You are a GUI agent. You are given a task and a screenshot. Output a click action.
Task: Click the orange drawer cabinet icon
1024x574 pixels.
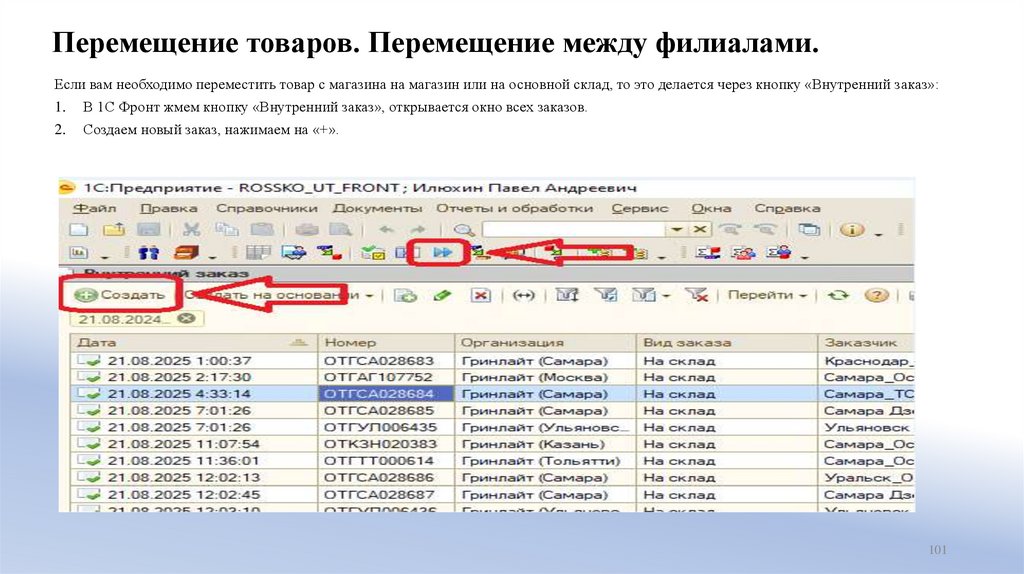pos(186,253)
